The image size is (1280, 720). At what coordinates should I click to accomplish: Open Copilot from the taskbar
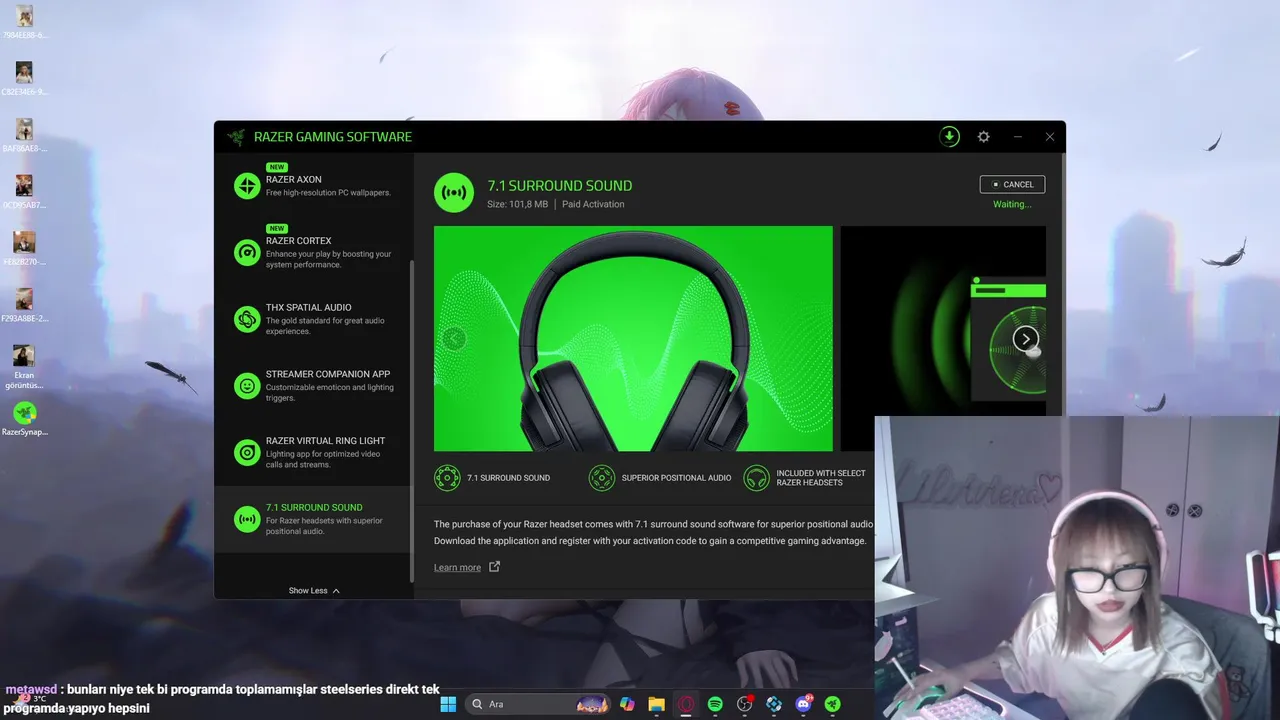coord(627,704)
